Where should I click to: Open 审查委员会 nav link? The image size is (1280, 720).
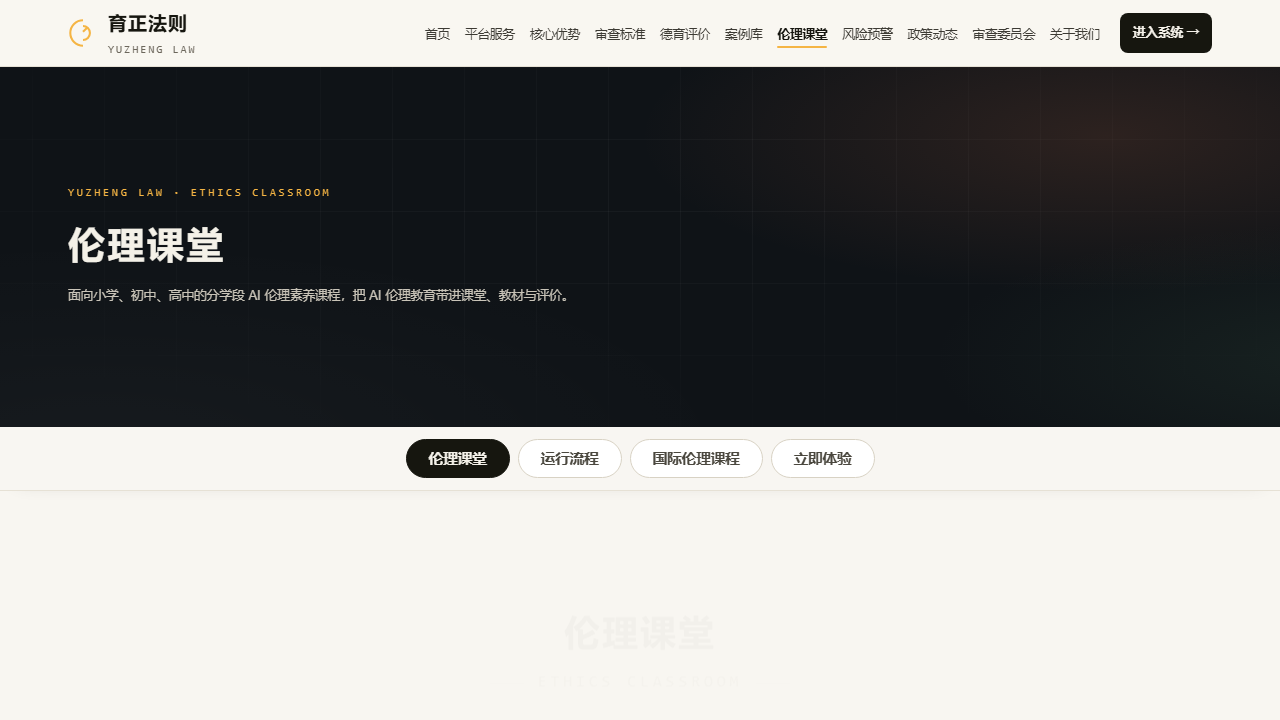pos(1004,34)
